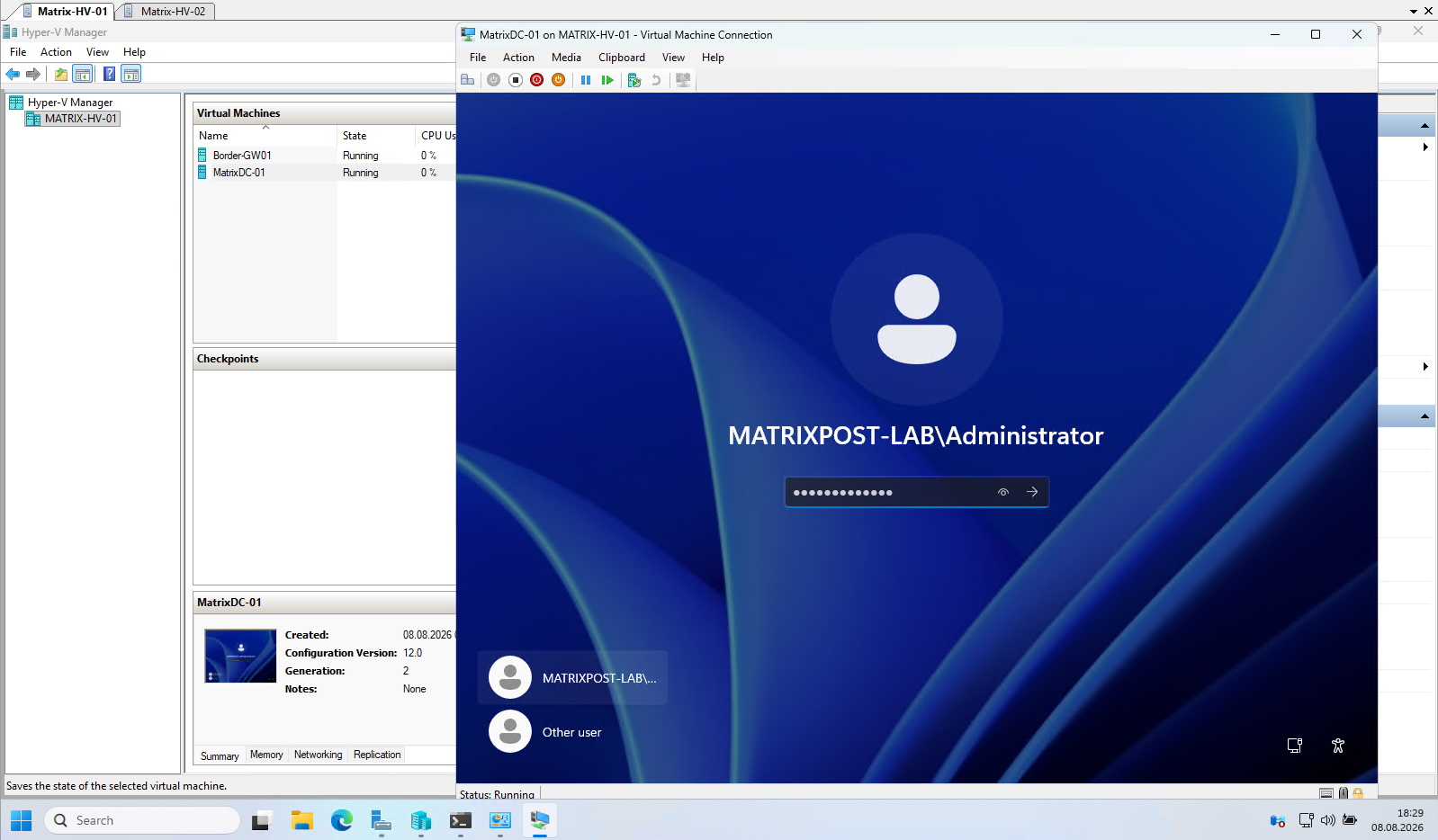1438x840 pixels.
Task: Select the Hyper-V Manager root tree node
Action: 61,103
